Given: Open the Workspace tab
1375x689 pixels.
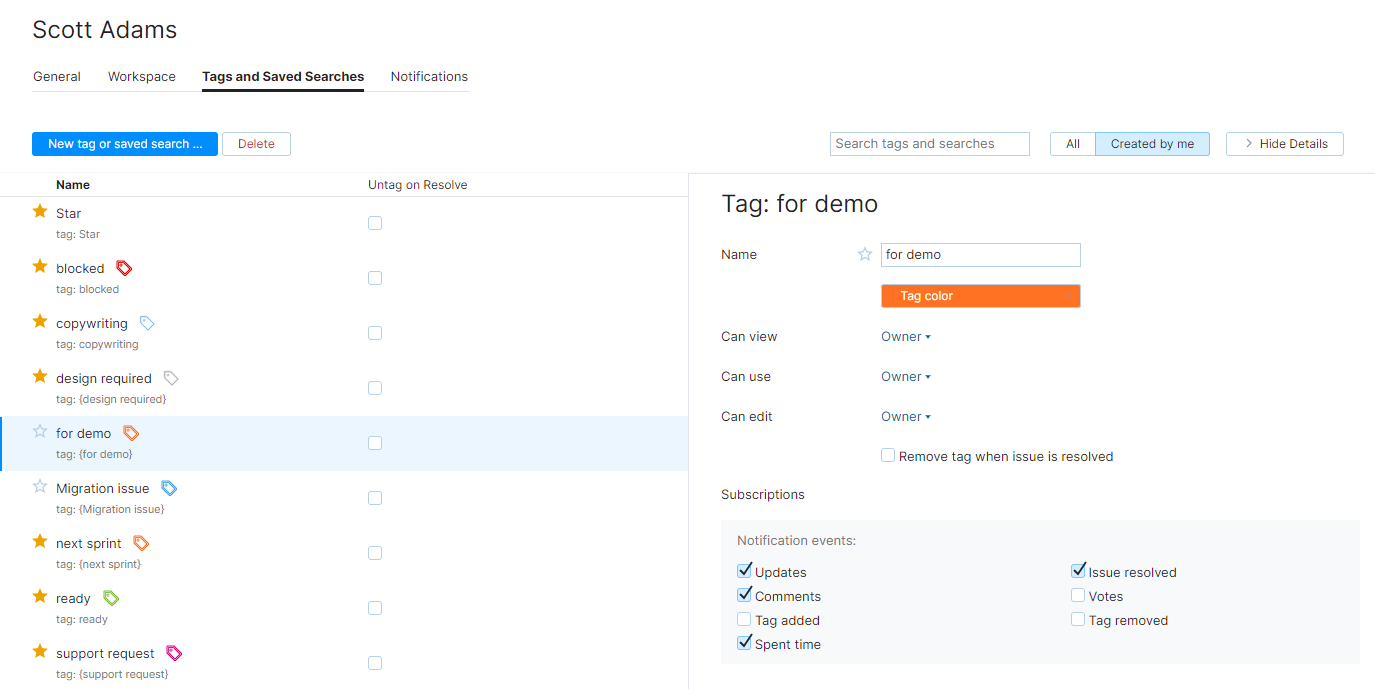Looking at the screenshot, I should pyautogui.click(x=142, y=76).
